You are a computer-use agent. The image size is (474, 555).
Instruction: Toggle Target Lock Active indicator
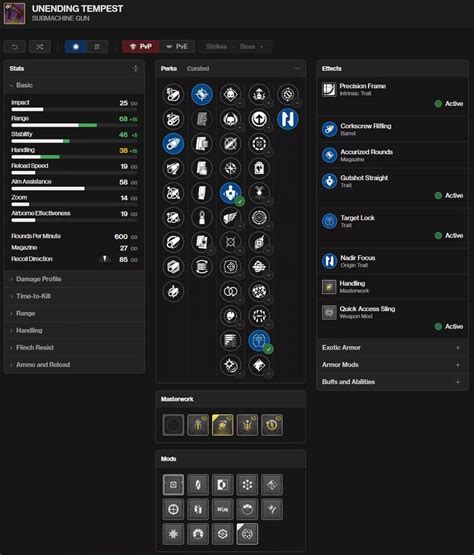click(449, 236)
